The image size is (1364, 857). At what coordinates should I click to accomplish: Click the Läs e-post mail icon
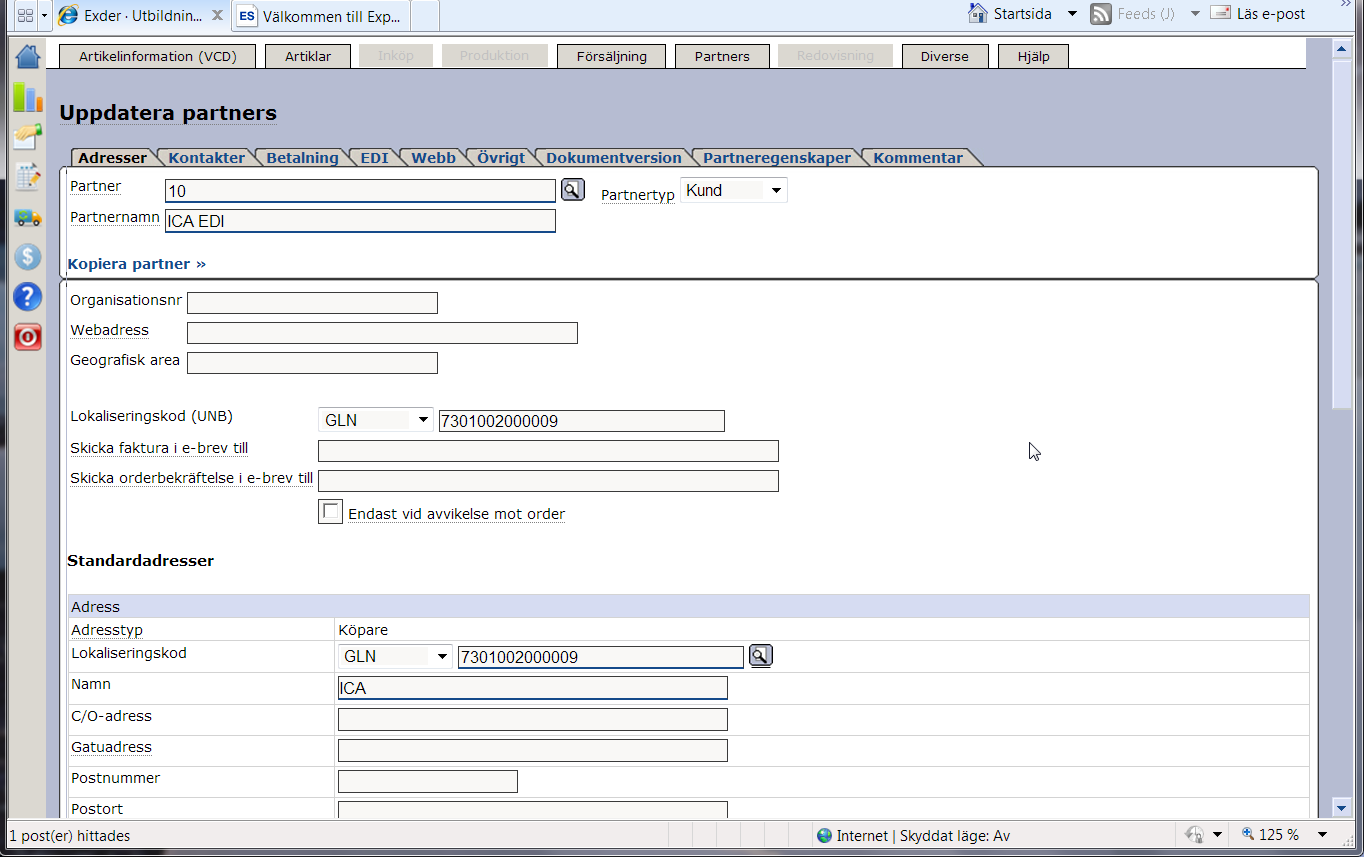click(x=1220, y=13)
